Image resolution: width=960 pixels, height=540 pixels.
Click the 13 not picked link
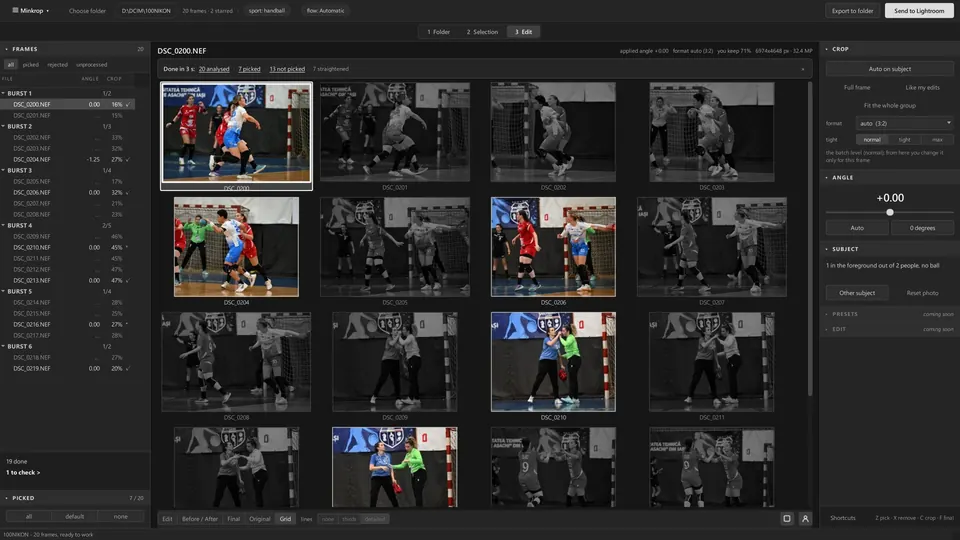click(x=287, y=69)
